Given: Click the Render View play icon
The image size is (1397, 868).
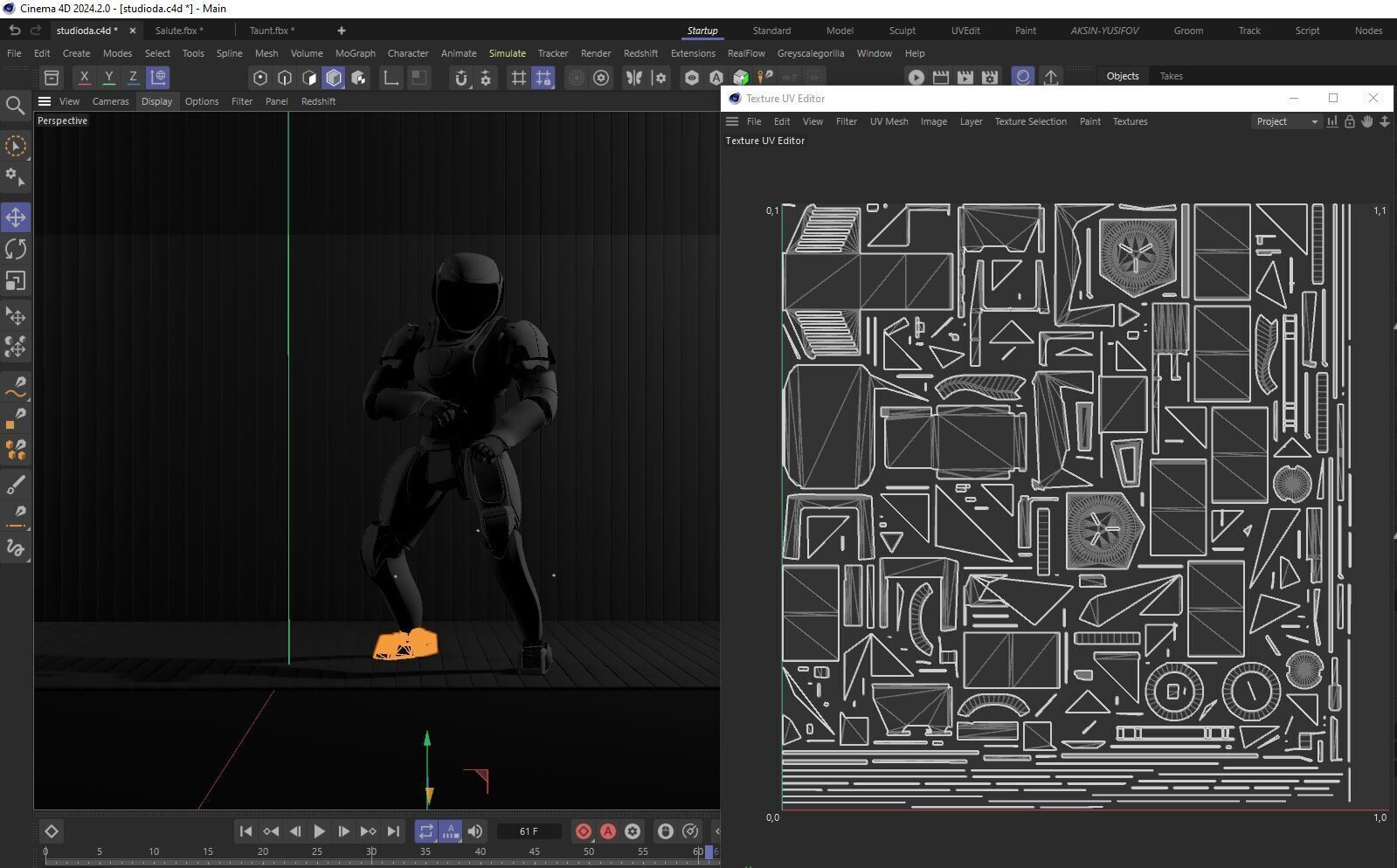Looking at the screenshot, I should [x=916, y=77].
